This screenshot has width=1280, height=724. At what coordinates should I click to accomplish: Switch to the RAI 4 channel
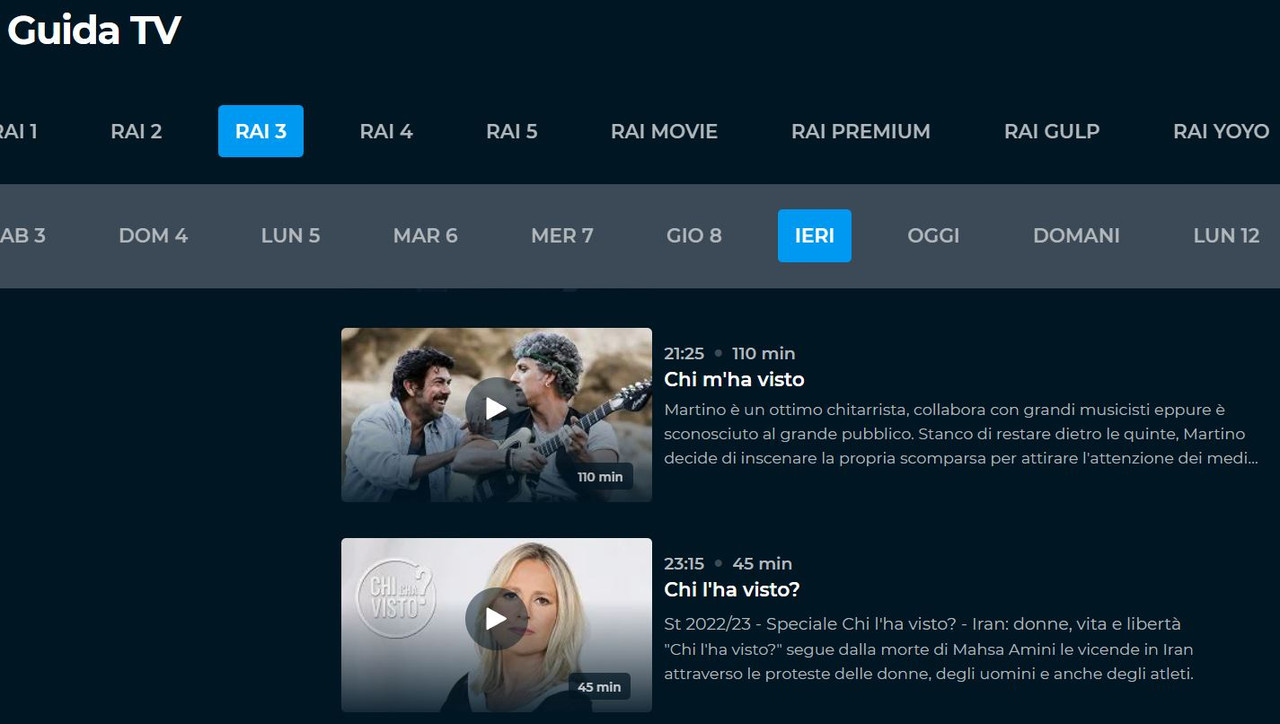[x=386, y=131]
